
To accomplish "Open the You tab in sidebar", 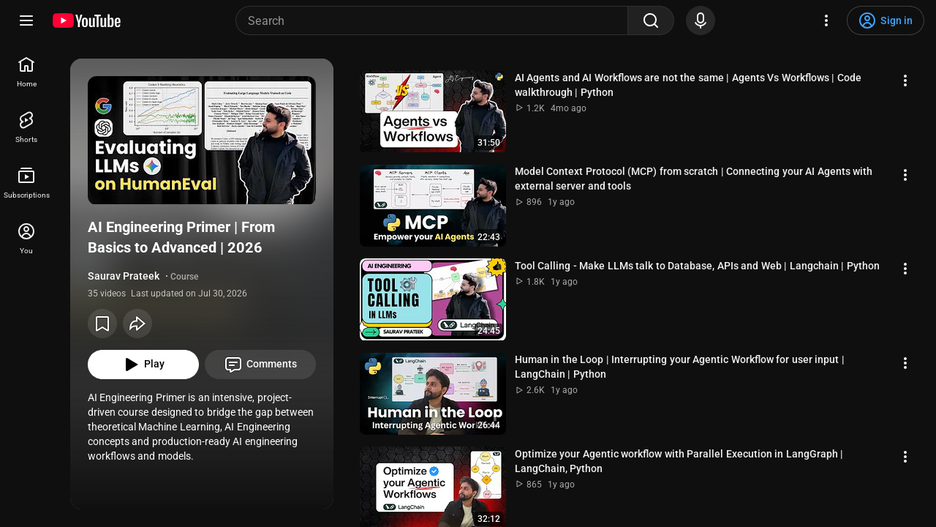I will pos(26,238).
